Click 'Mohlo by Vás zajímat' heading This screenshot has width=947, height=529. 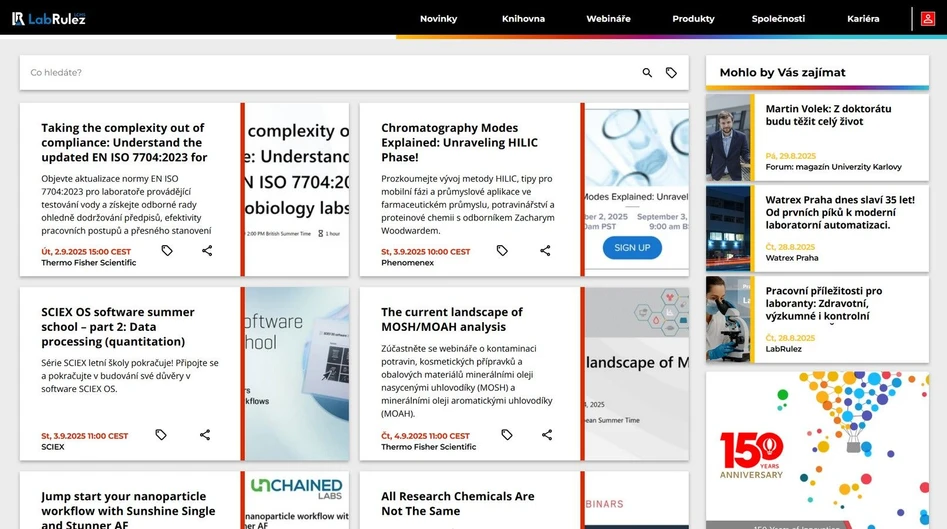coord(782,72)
